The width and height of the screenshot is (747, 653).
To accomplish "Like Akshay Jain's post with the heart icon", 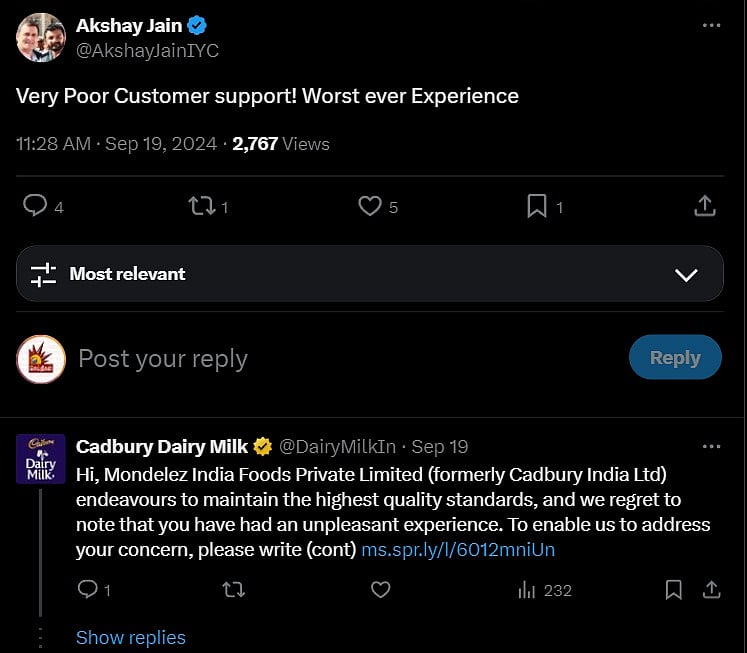I will pos(370,206).
